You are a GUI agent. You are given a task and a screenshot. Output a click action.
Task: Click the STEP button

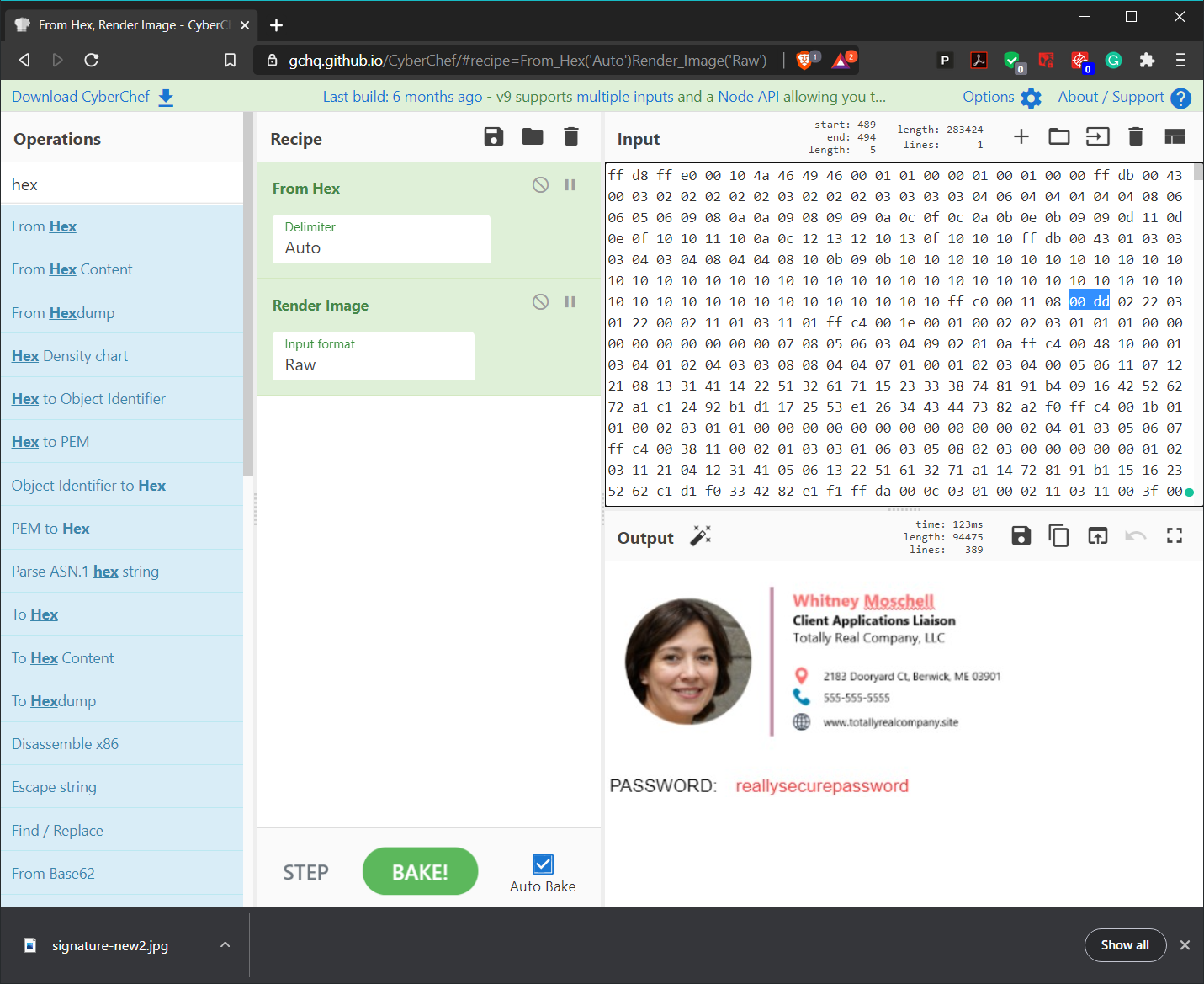(x=305, y=873)
